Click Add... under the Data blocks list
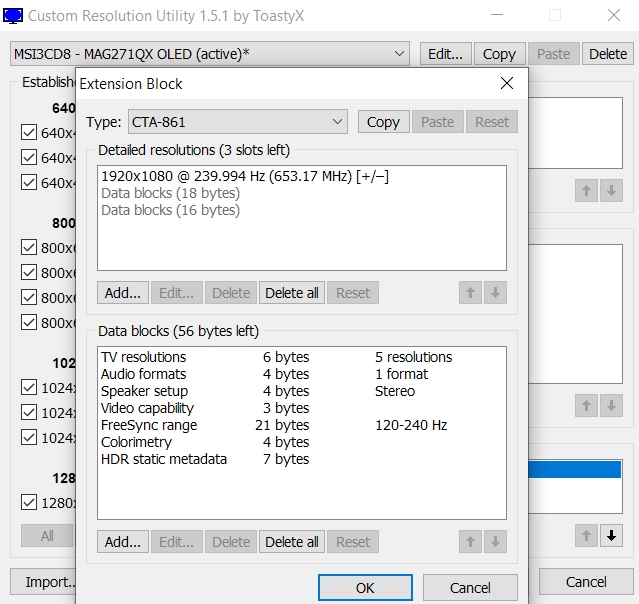 [123, 542]
